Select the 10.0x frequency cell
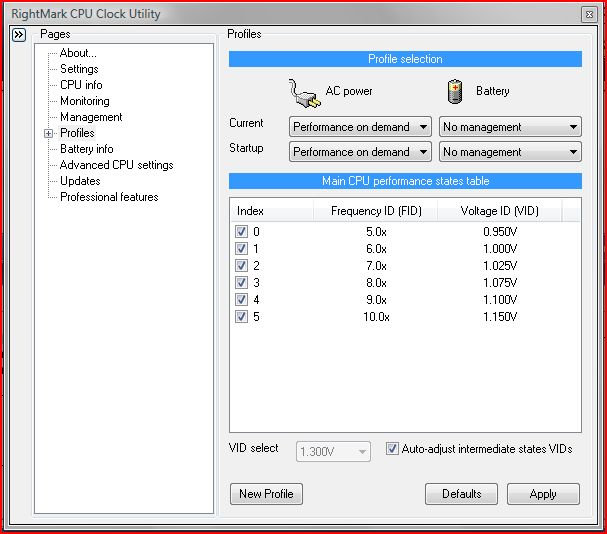This screenshot has height=534, width=607. click(376, 317)
